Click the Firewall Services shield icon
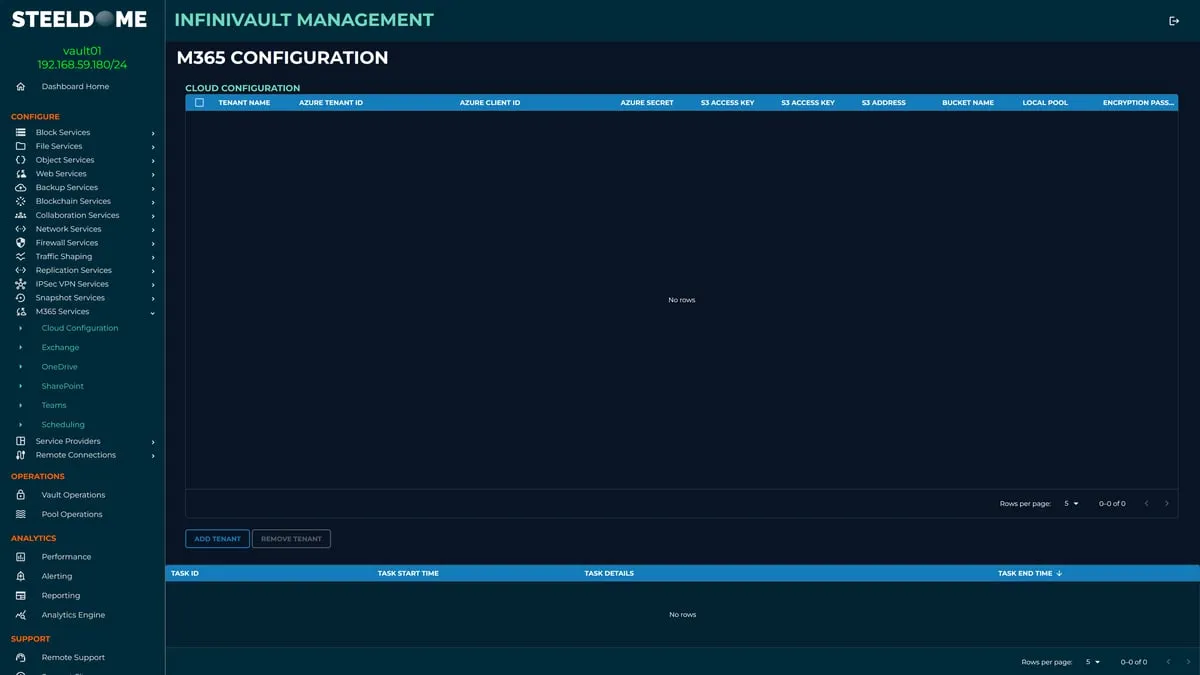 (20, 242)
